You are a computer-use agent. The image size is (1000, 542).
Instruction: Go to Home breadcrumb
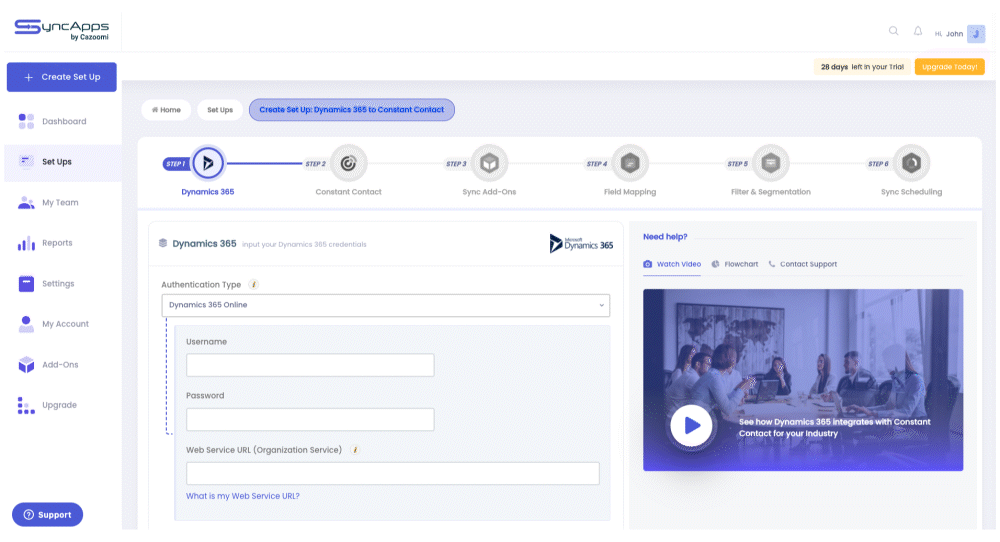(166, 110)
